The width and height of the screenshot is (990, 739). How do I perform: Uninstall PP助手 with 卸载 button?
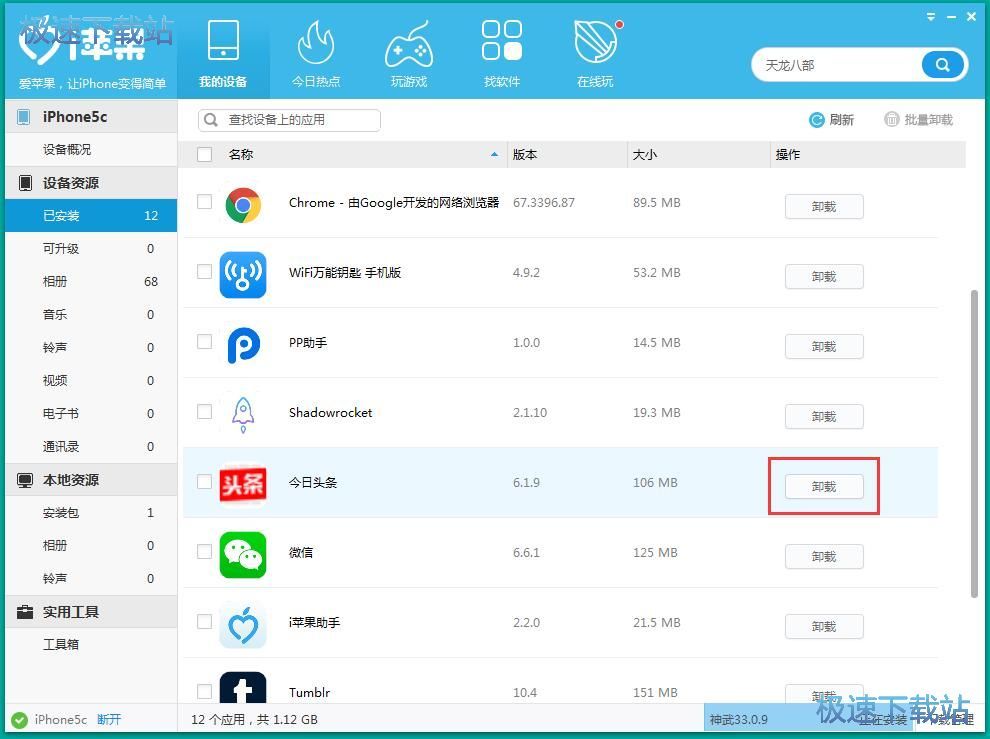[824, 347]
